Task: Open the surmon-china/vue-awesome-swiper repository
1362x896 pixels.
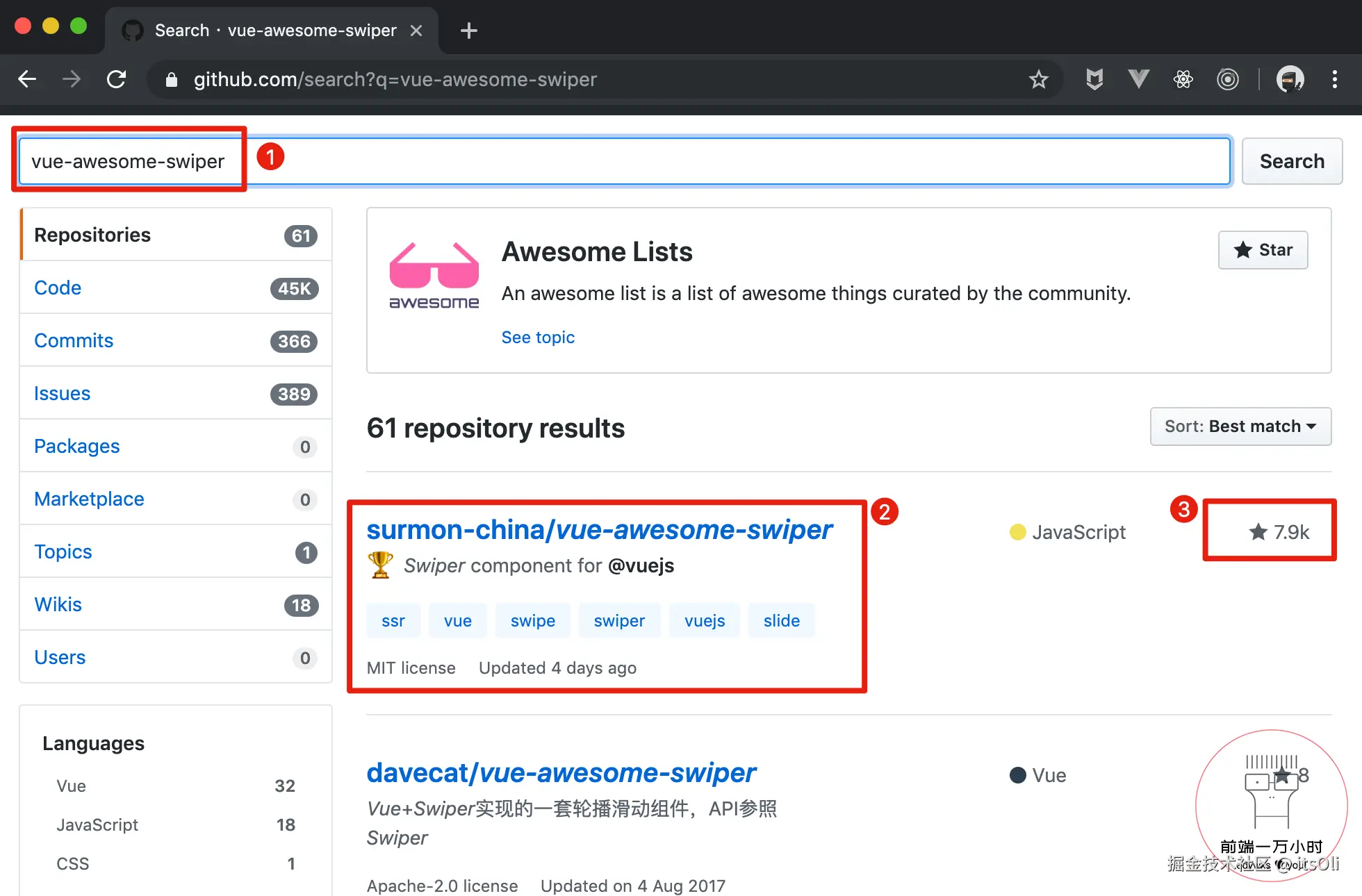Action: [599, 529]
